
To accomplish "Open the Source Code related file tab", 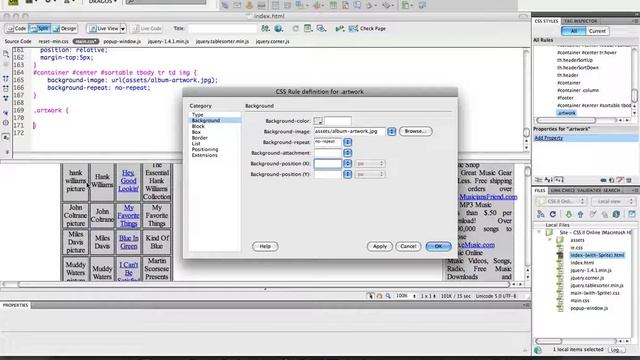I will click(18, 41).
